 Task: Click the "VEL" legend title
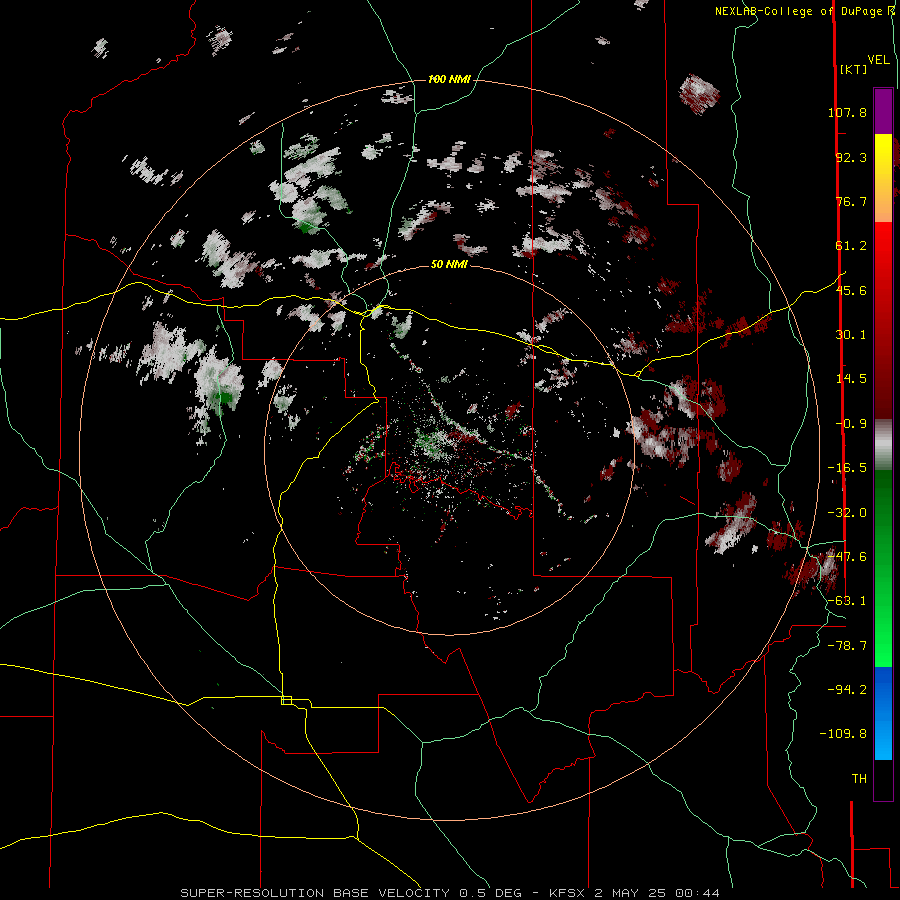[878, 60]
